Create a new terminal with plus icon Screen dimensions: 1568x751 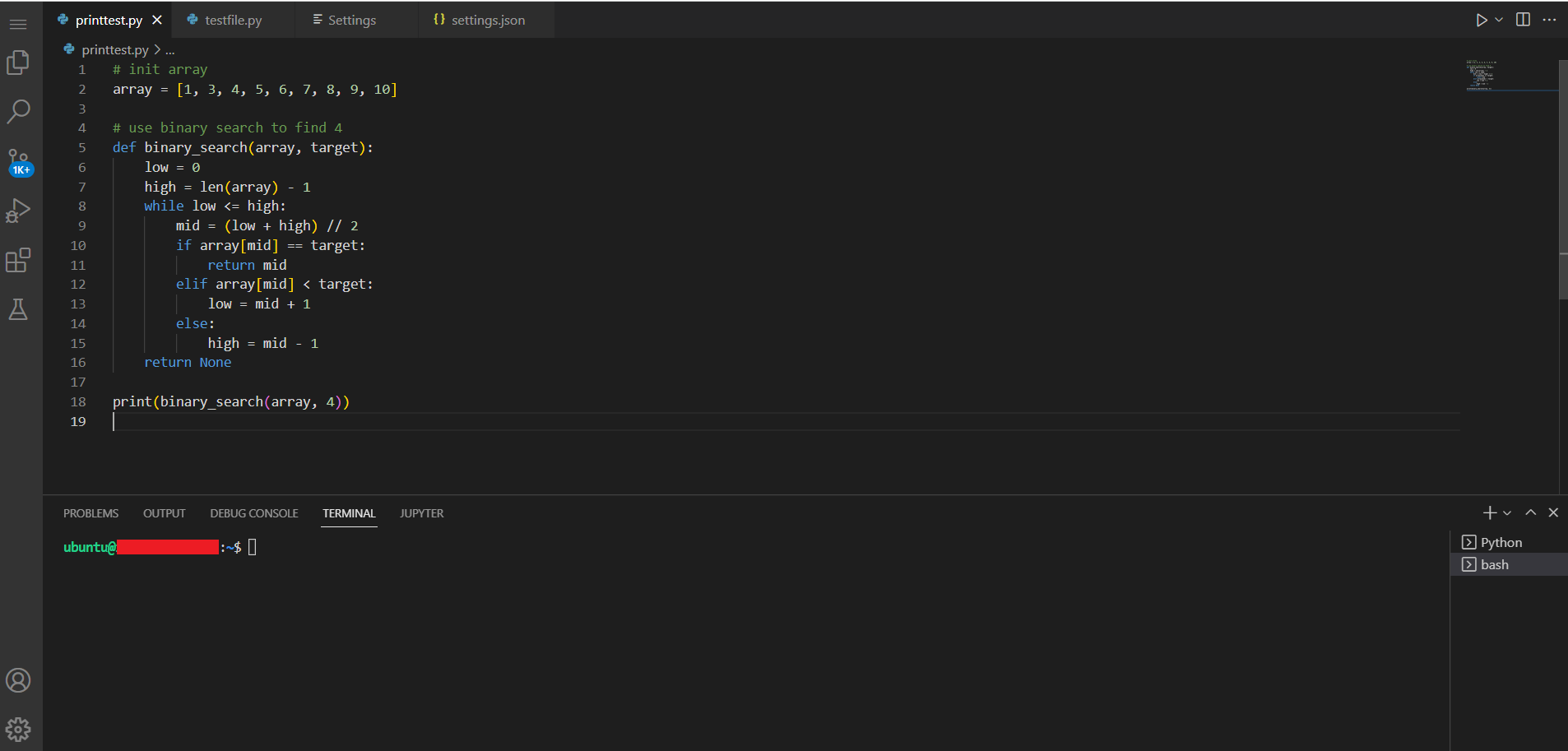coord(1489,512)
